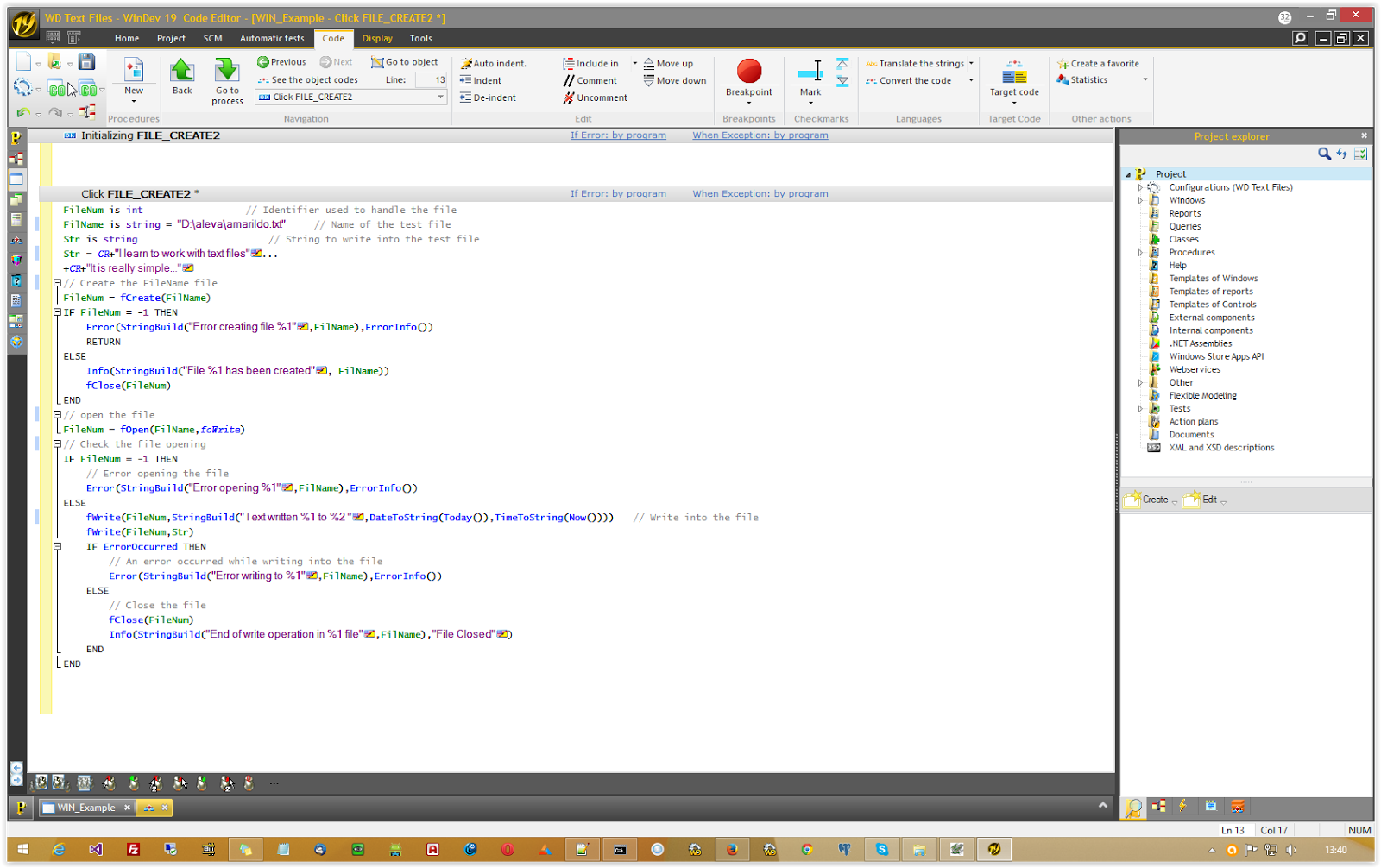This screenshot has width=1381, height=868.
Task: Go to next checkmark arrow icon
Action: coord(842,81)
